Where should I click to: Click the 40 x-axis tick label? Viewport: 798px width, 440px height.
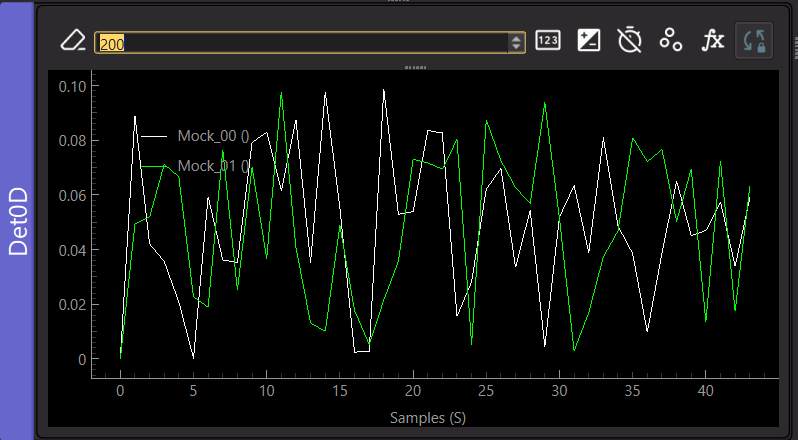tap(705, 392)
